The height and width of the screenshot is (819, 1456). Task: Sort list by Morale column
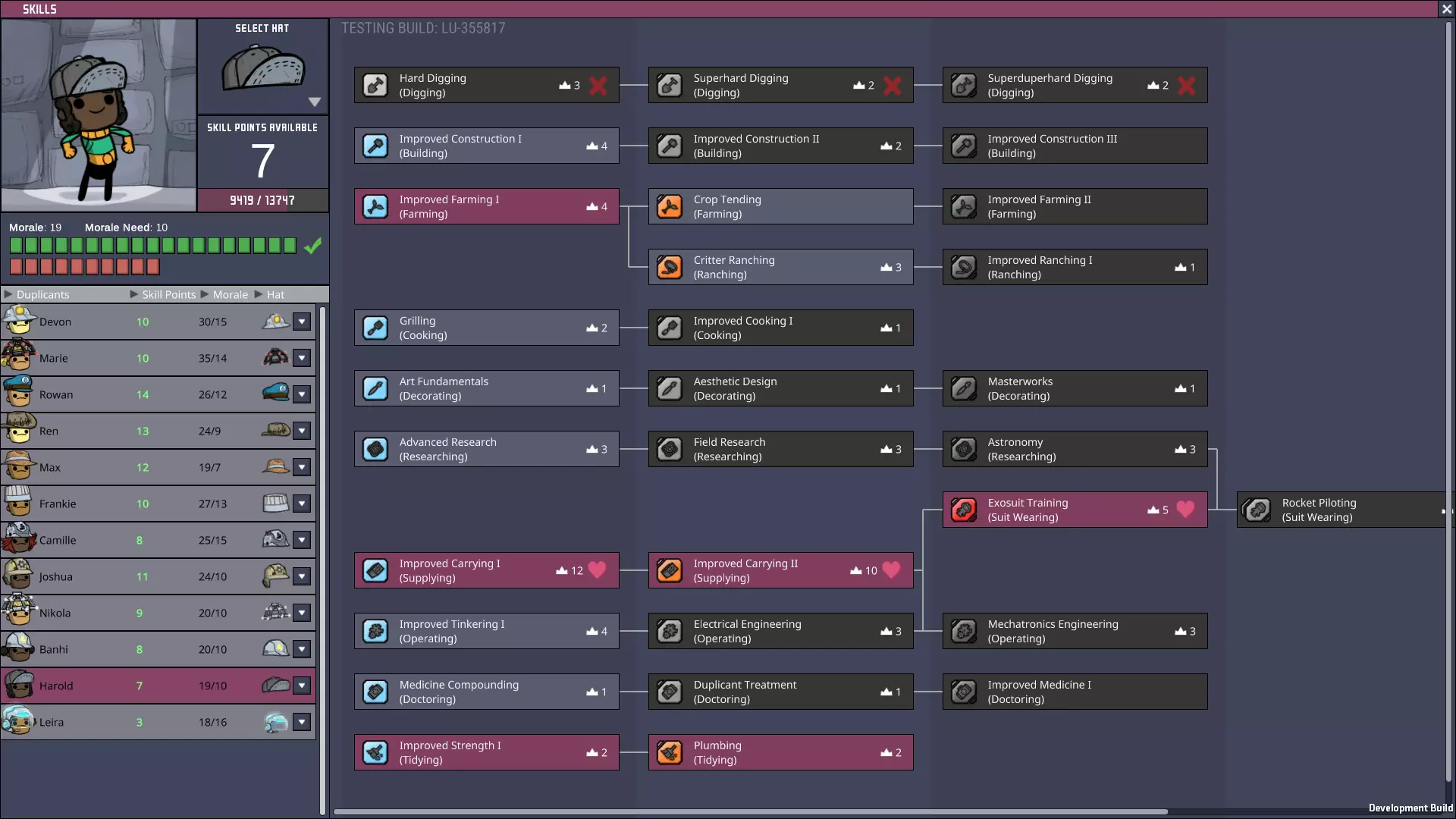click(230, 294)
